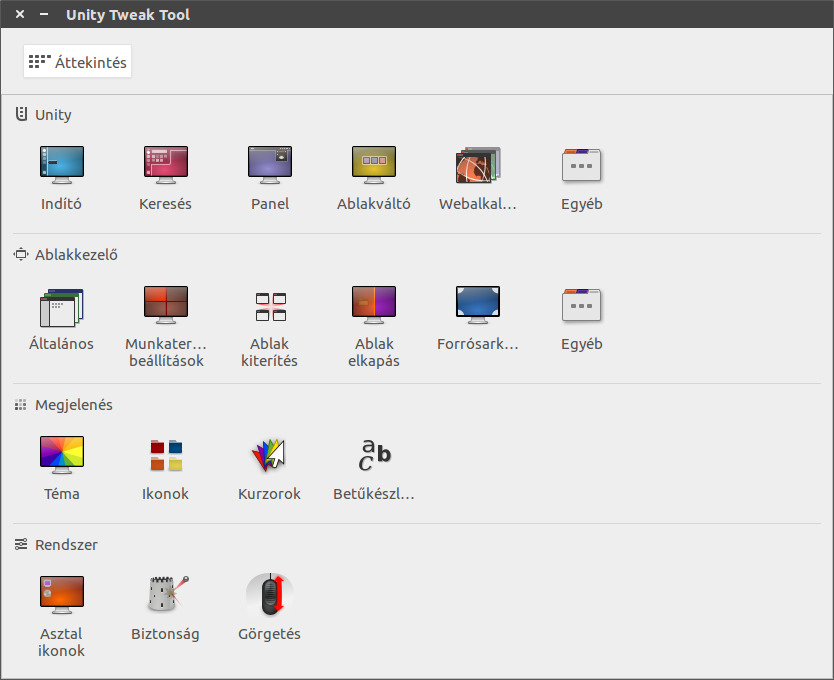Click the Áttekintés overview button
The width and height of the screenshot is (834, 680).
[x=77, y=62]
